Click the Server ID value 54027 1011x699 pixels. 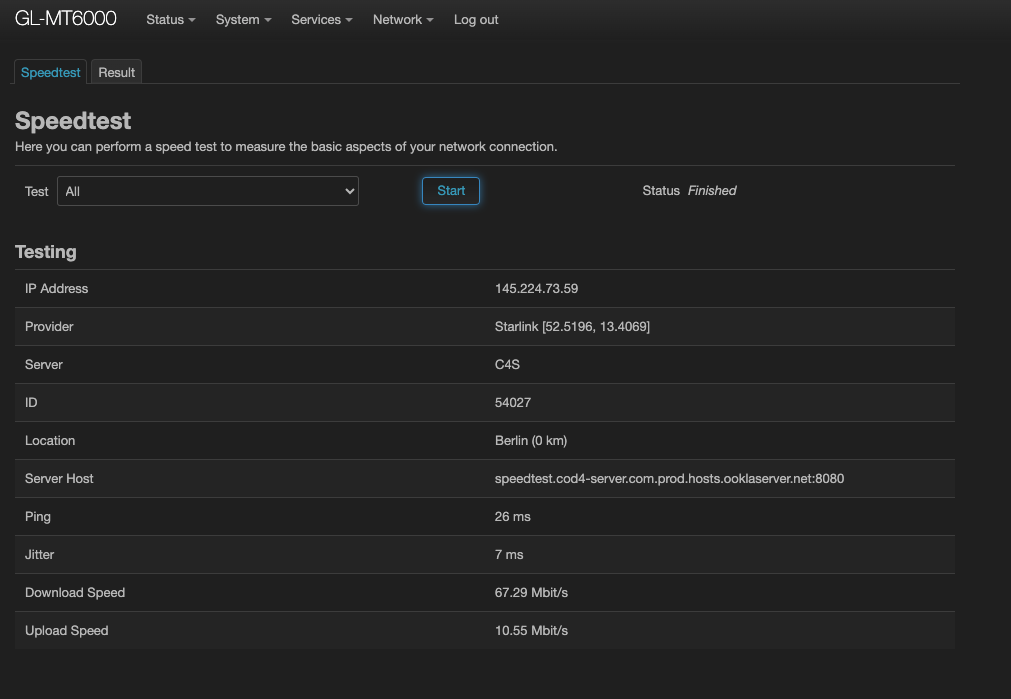513,402
